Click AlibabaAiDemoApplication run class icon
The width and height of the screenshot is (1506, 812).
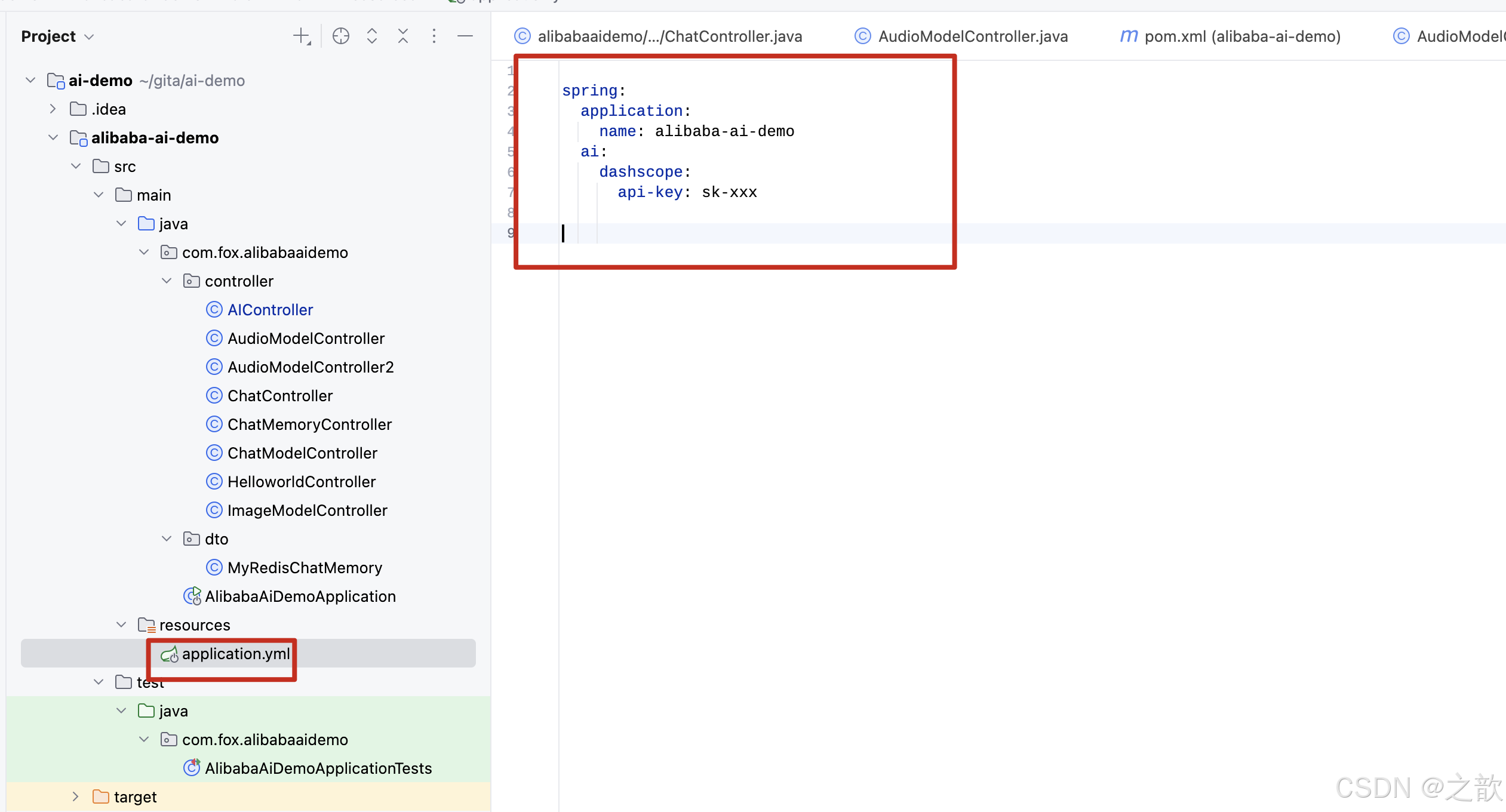(192, 596)
